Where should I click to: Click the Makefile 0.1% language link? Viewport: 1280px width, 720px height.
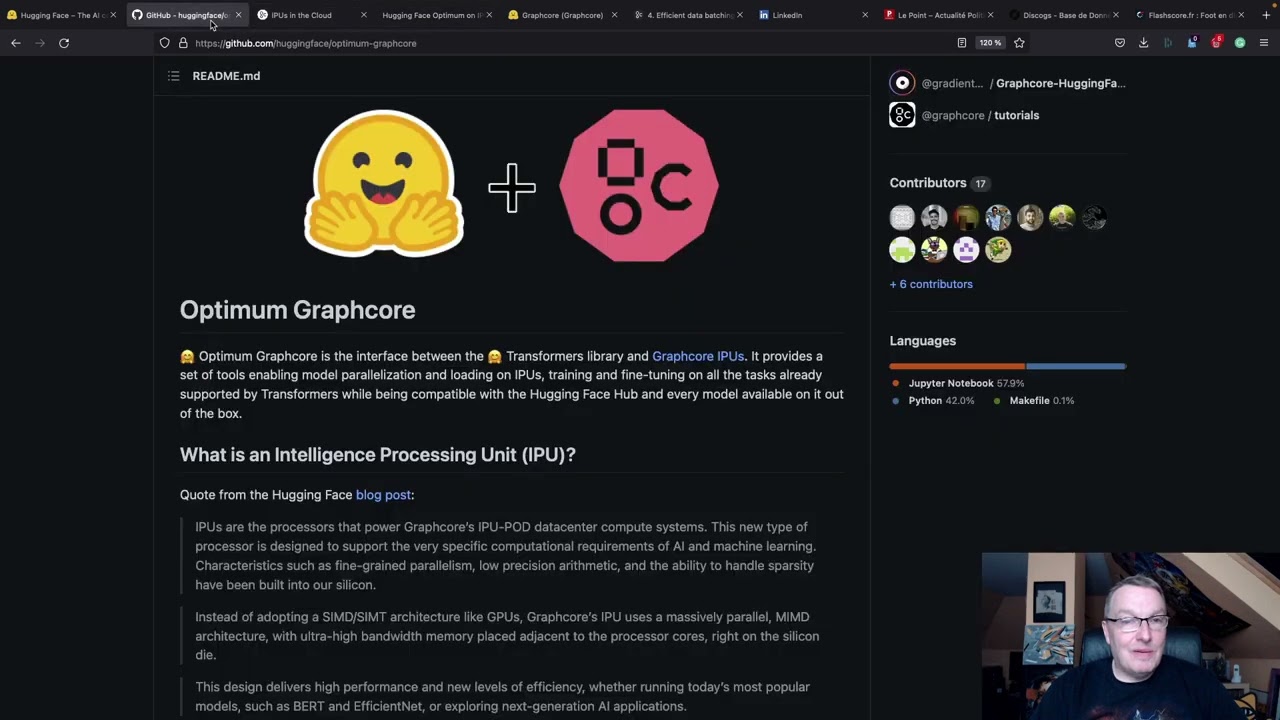pos(1034,401)
